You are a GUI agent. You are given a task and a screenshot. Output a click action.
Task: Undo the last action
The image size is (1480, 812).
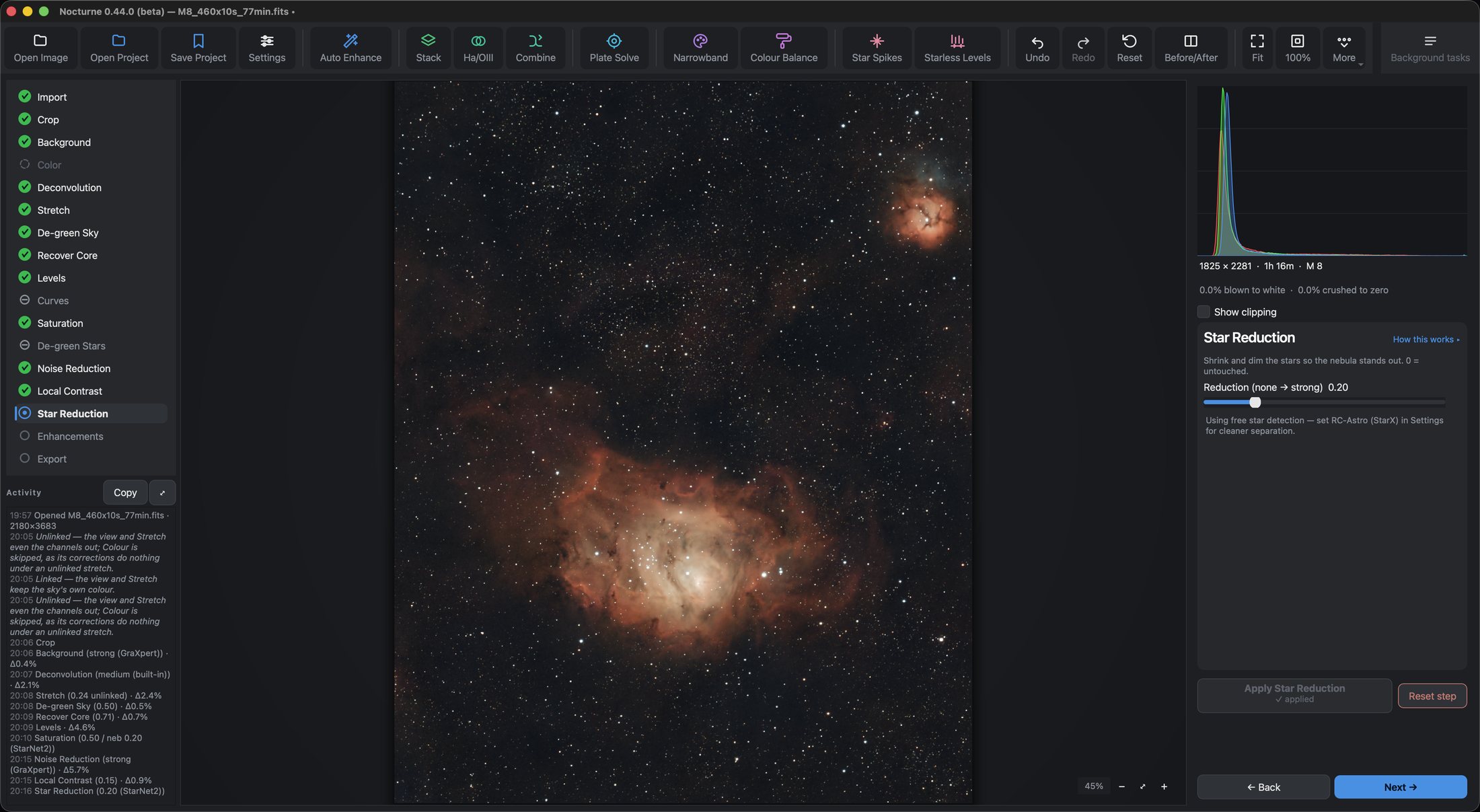coord(1037,48)
